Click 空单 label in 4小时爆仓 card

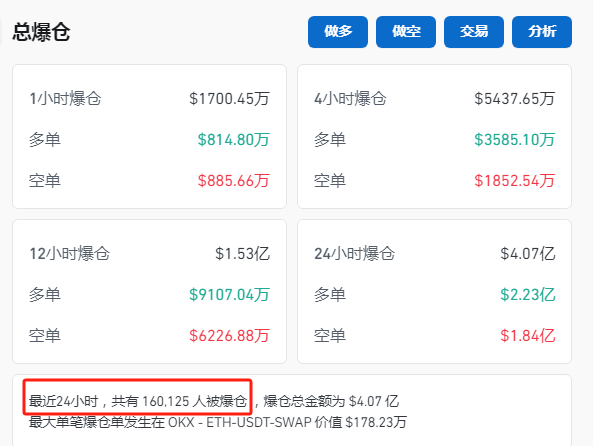(x=330, y=180)
